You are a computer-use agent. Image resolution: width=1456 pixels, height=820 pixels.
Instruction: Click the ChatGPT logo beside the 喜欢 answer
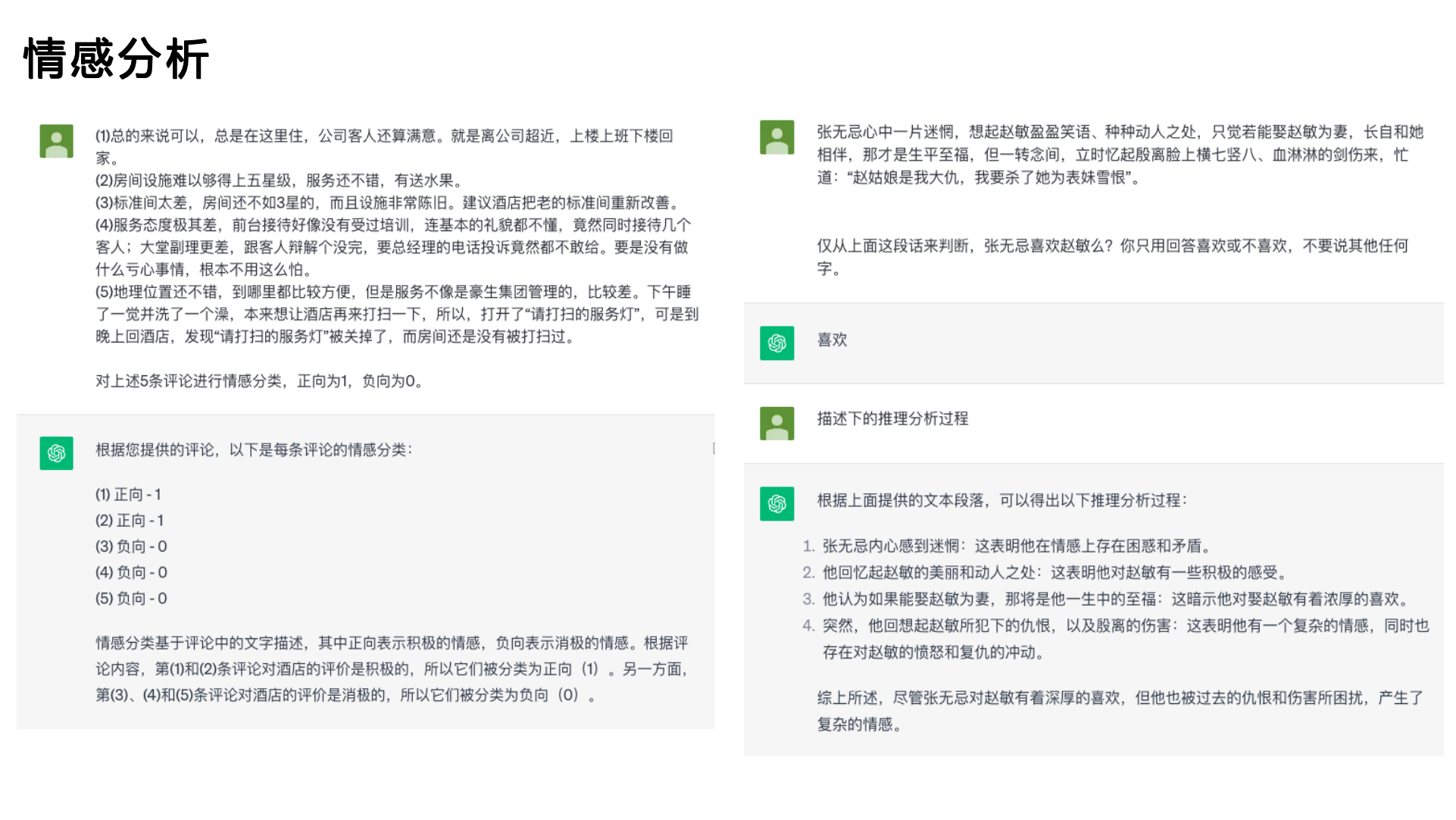click(x=776, y=343)
